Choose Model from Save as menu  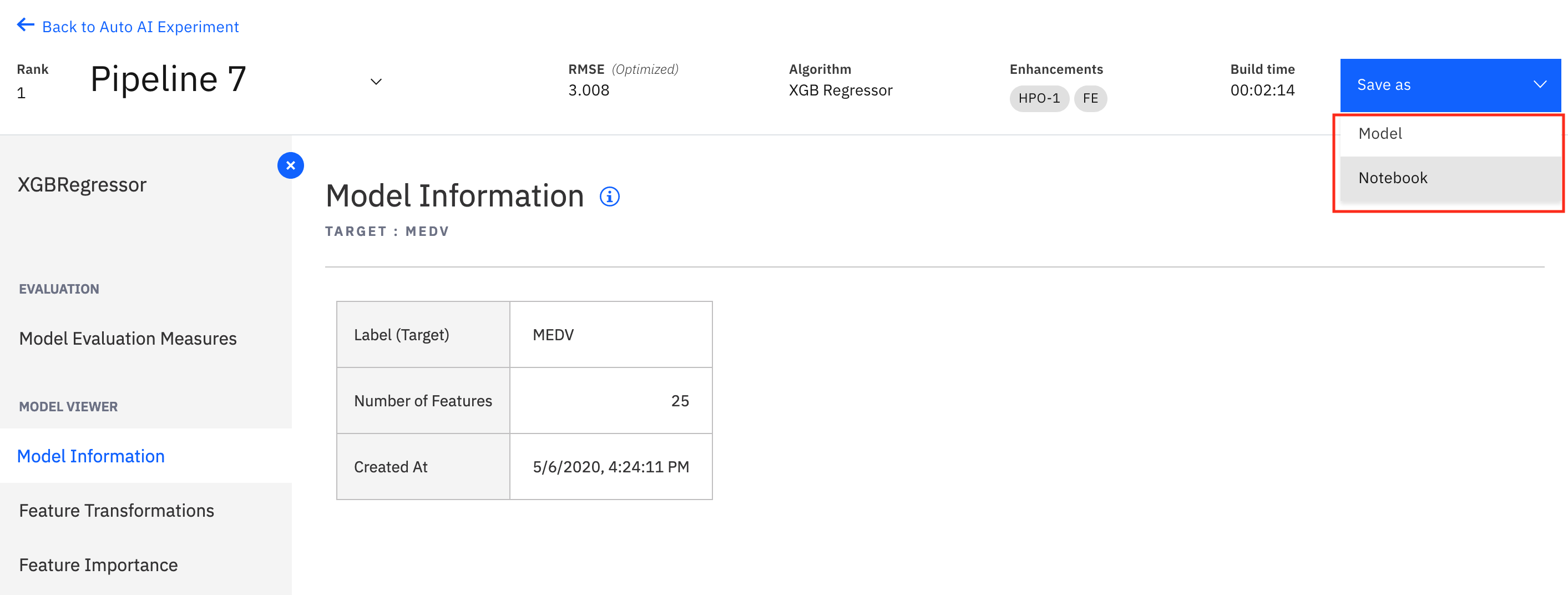(x=1380, y=134)
